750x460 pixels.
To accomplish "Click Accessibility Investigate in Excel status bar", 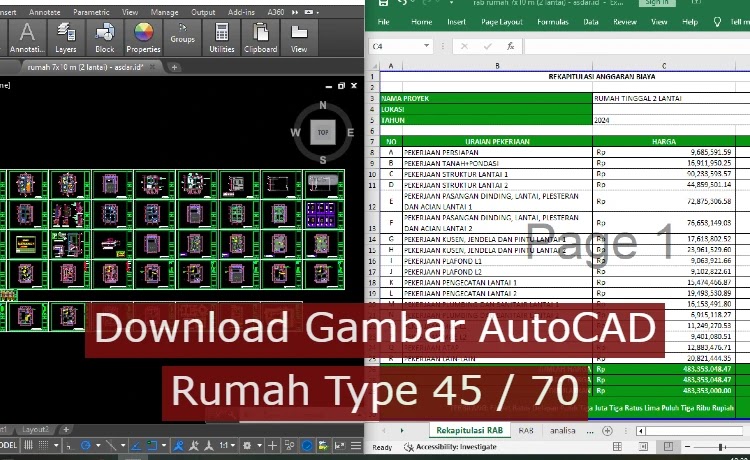I will pos(450,447).
